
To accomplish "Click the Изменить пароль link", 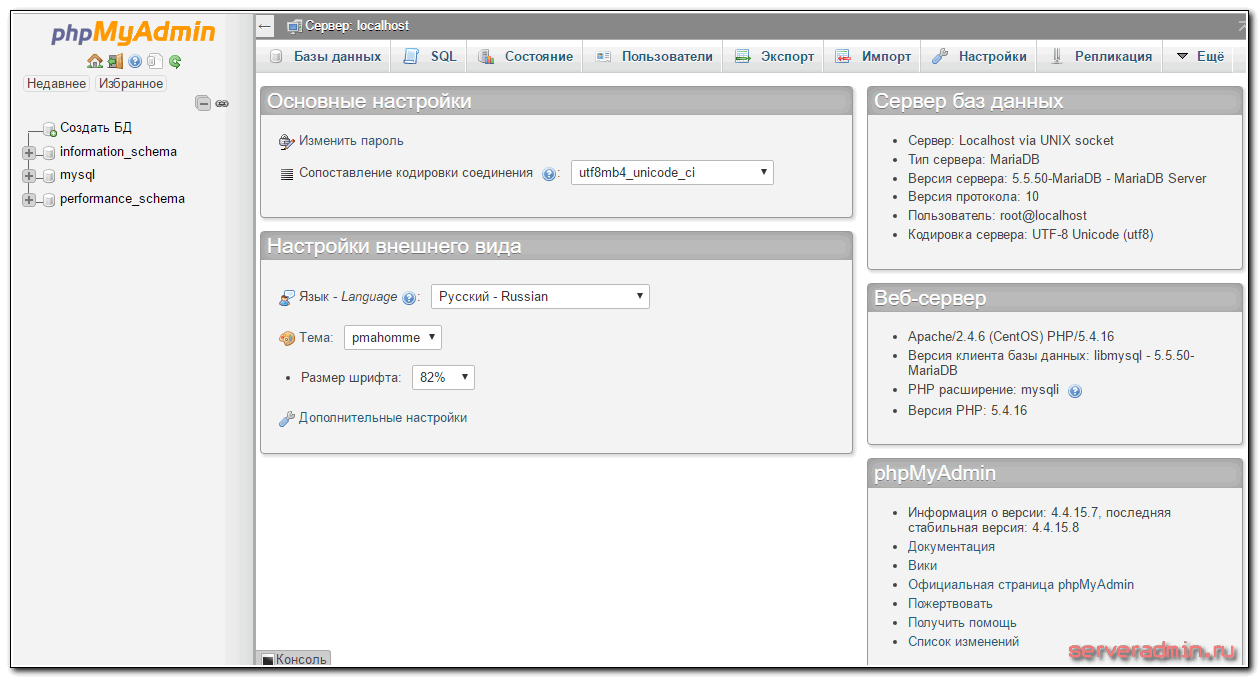I will (x=351, y=141).
